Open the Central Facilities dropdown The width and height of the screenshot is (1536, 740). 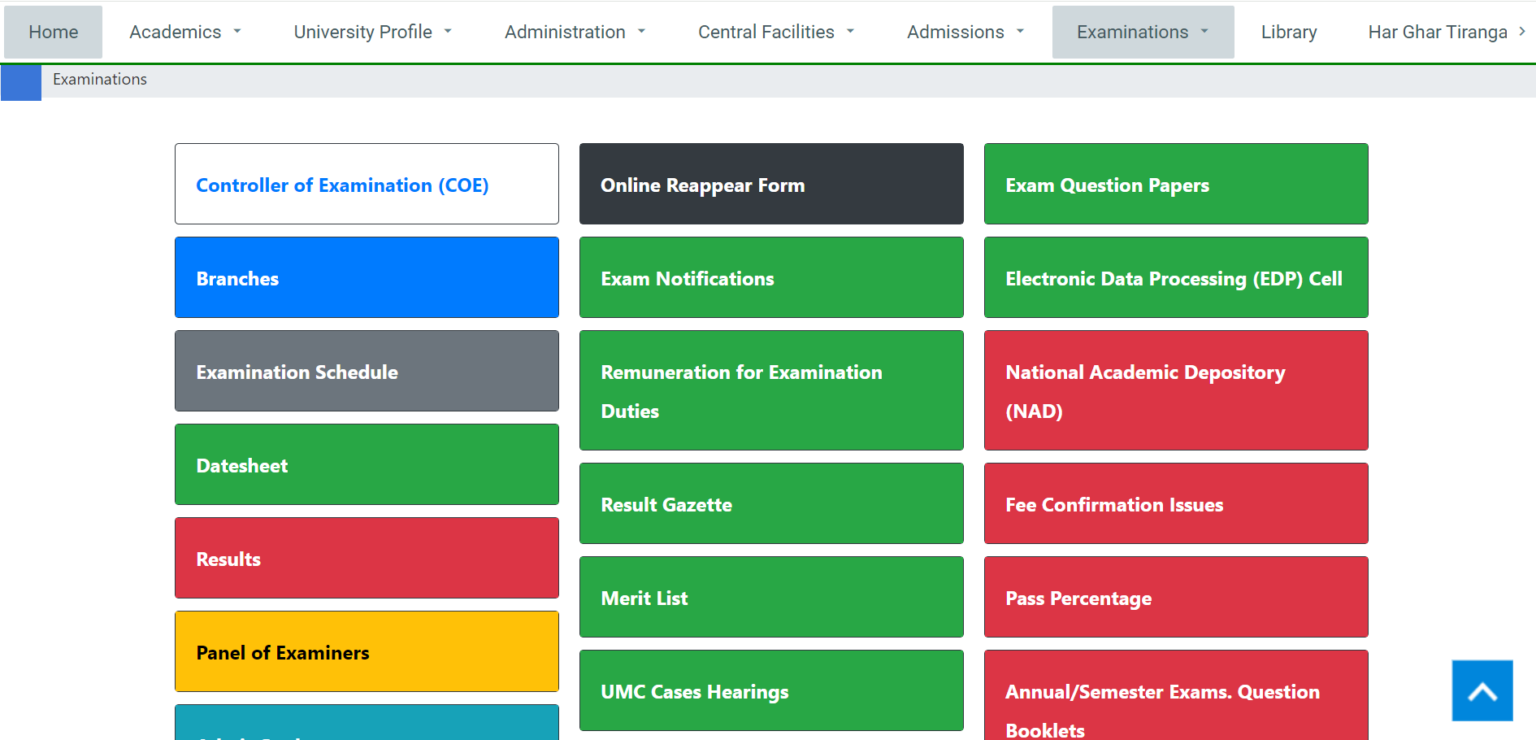tap(776, 32)
